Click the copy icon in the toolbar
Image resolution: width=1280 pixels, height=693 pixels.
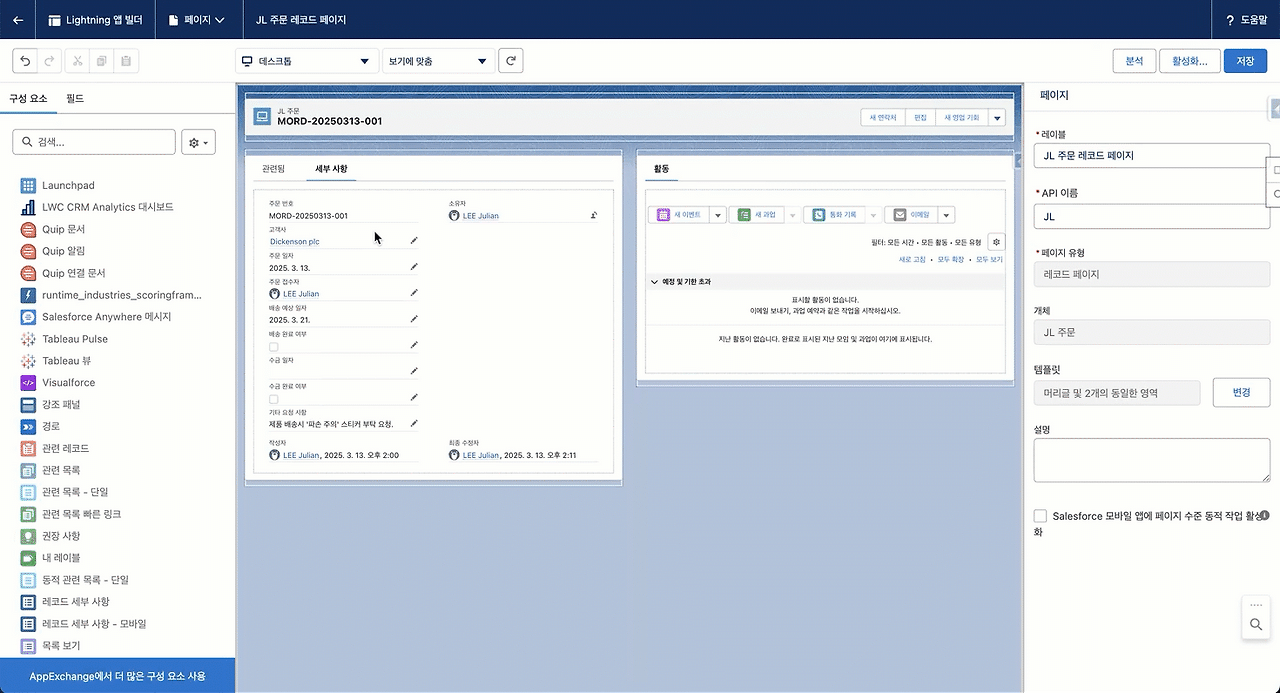point(102,61)
